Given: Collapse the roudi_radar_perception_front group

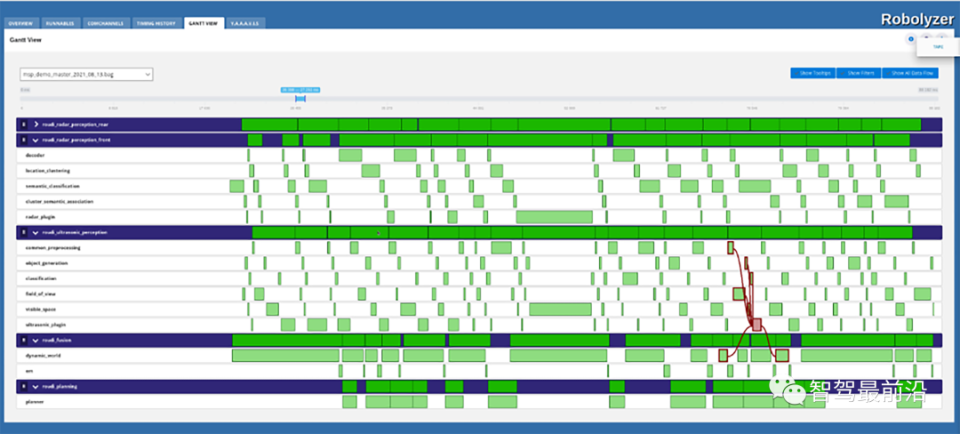Looking at the screenshot, I should [36, 140].
